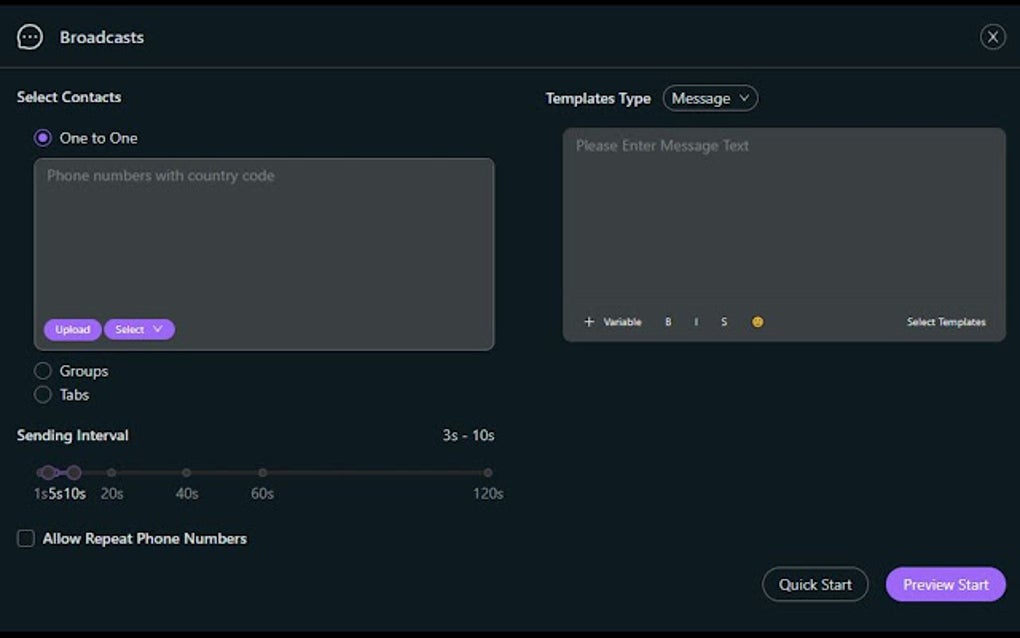Click the Templates Type label

click(x=597, y=98)
